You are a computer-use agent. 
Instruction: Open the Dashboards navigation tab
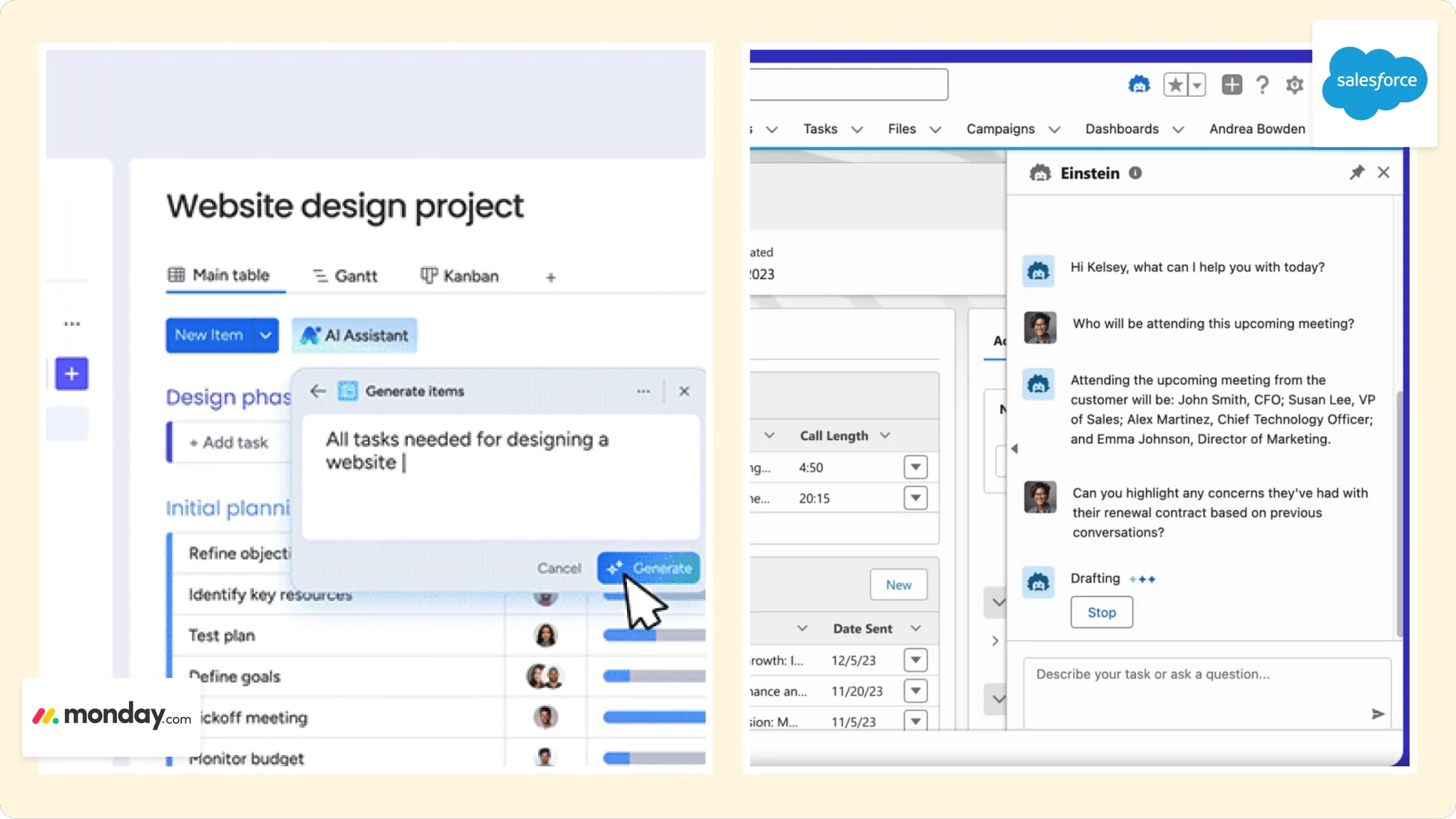pos(1122,129)
